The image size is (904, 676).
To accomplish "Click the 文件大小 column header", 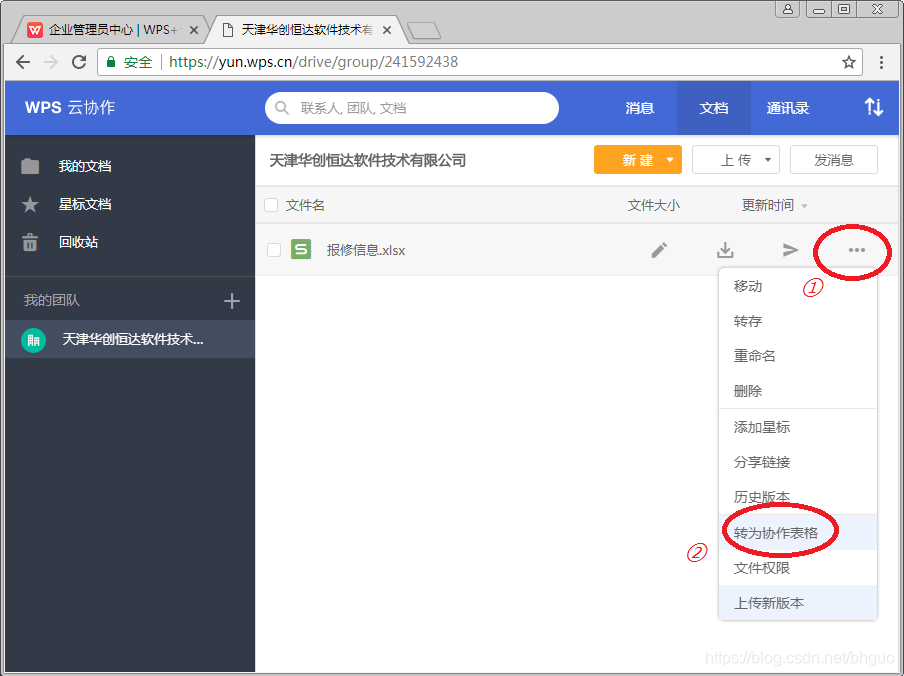I will (x=654, y=205).
